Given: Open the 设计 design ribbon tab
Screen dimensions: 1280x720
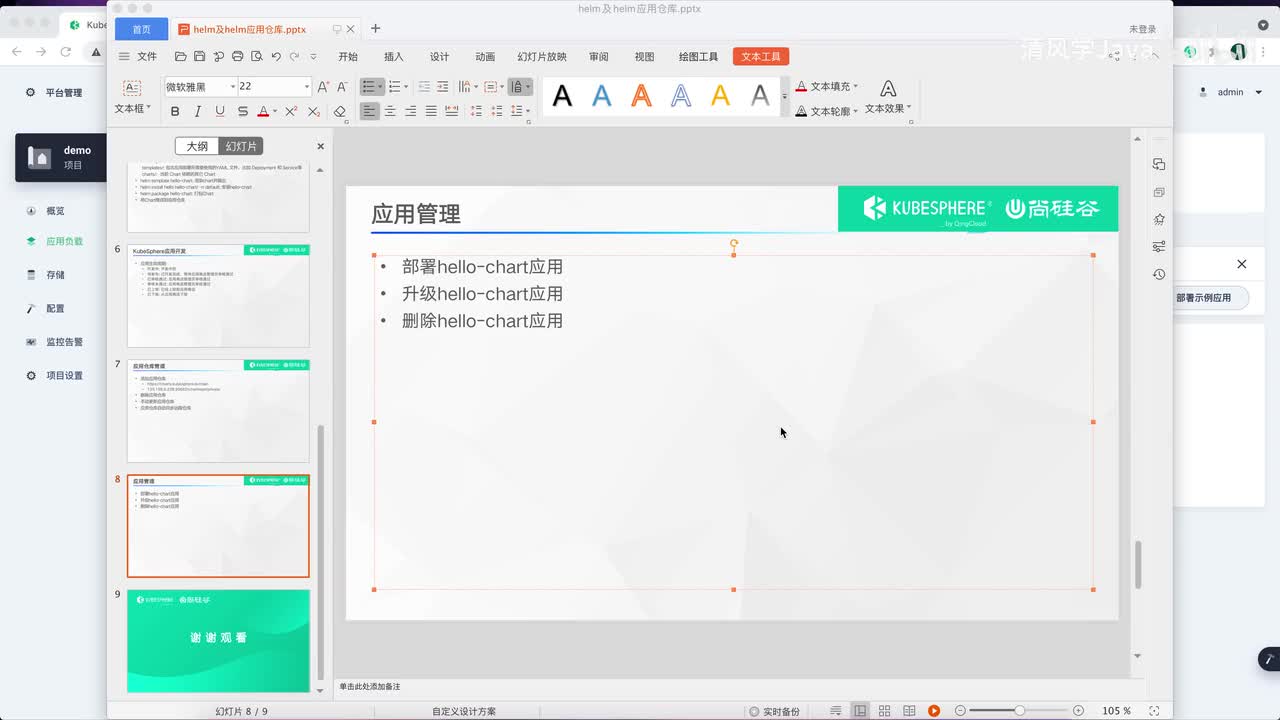Looking at the screenshot, I should coord(440,57).
